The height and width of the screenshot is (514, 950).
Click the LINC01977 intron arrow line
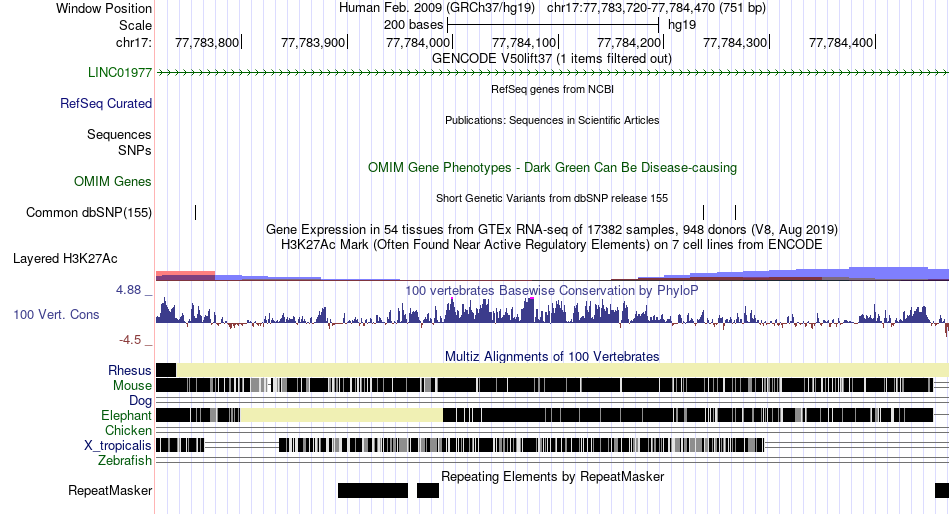(553, 73)
